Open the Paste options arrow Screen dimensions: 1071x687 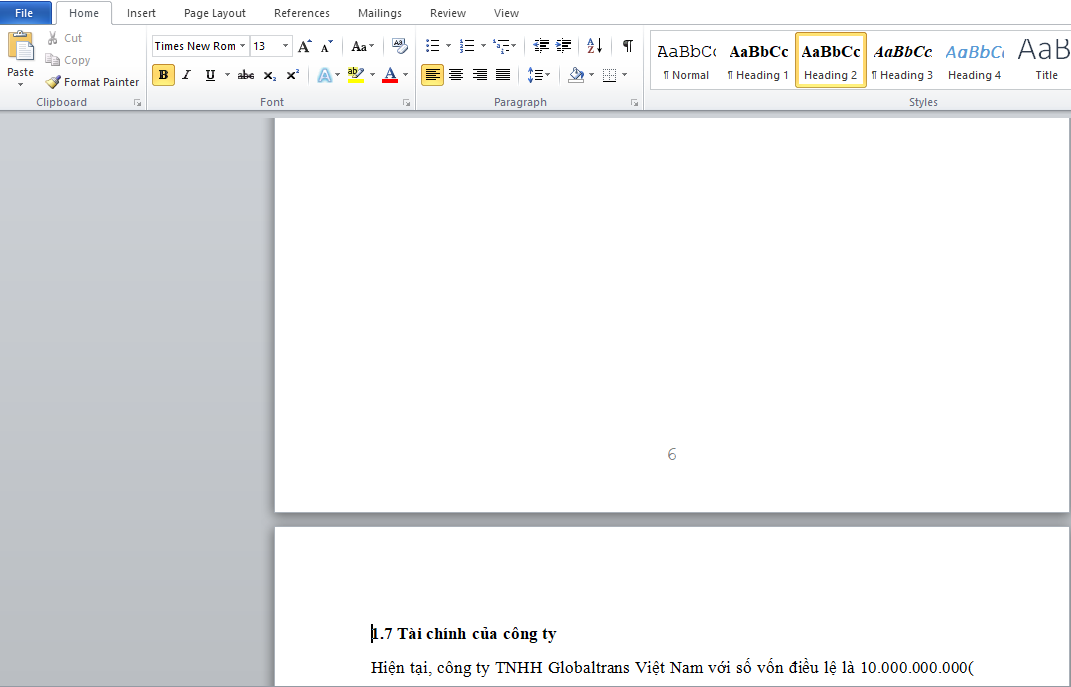20,85
